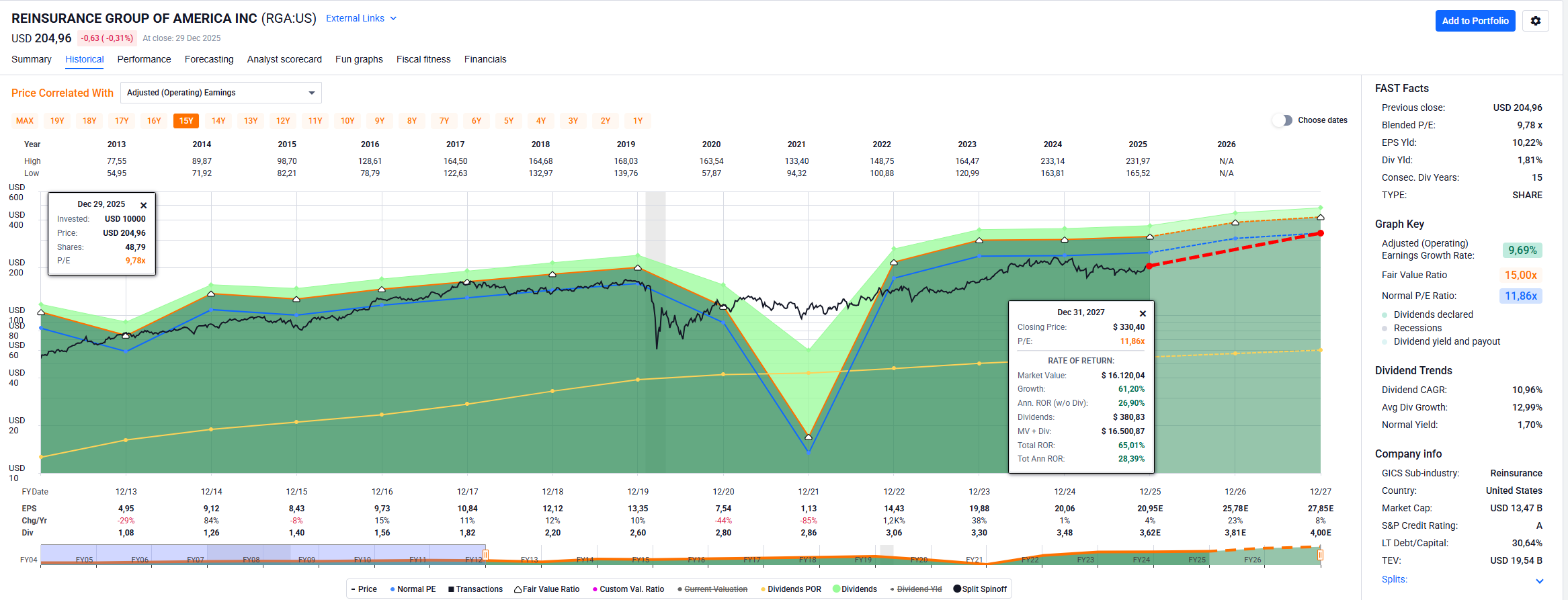
Task: Click the right handle of timeline range slider
Action: click(1320, 555)
